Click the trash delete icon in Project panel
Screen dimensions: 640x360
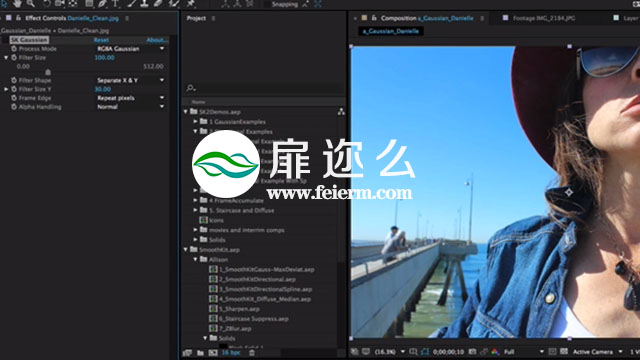tap(252, 353)
